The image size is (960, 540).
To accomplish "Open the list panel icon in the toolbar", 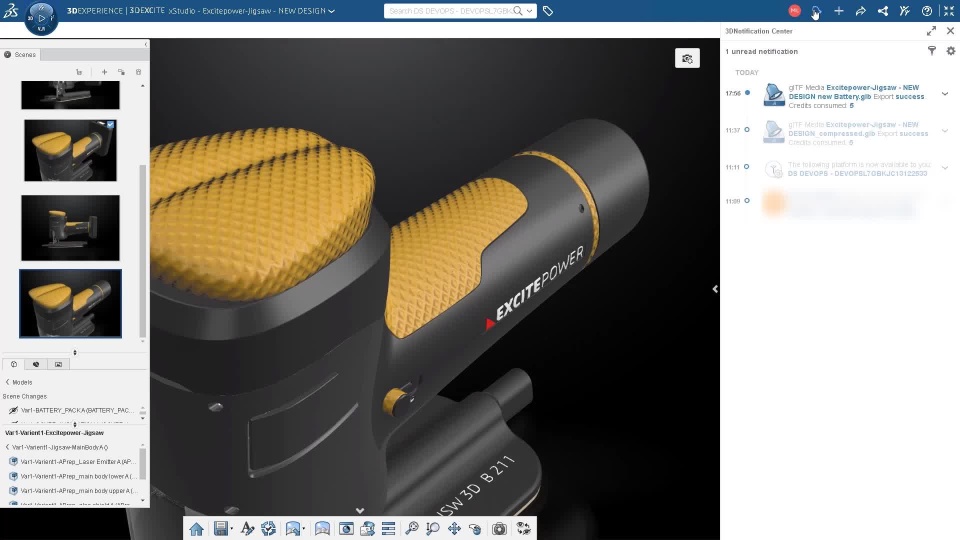I will [388, 529].
